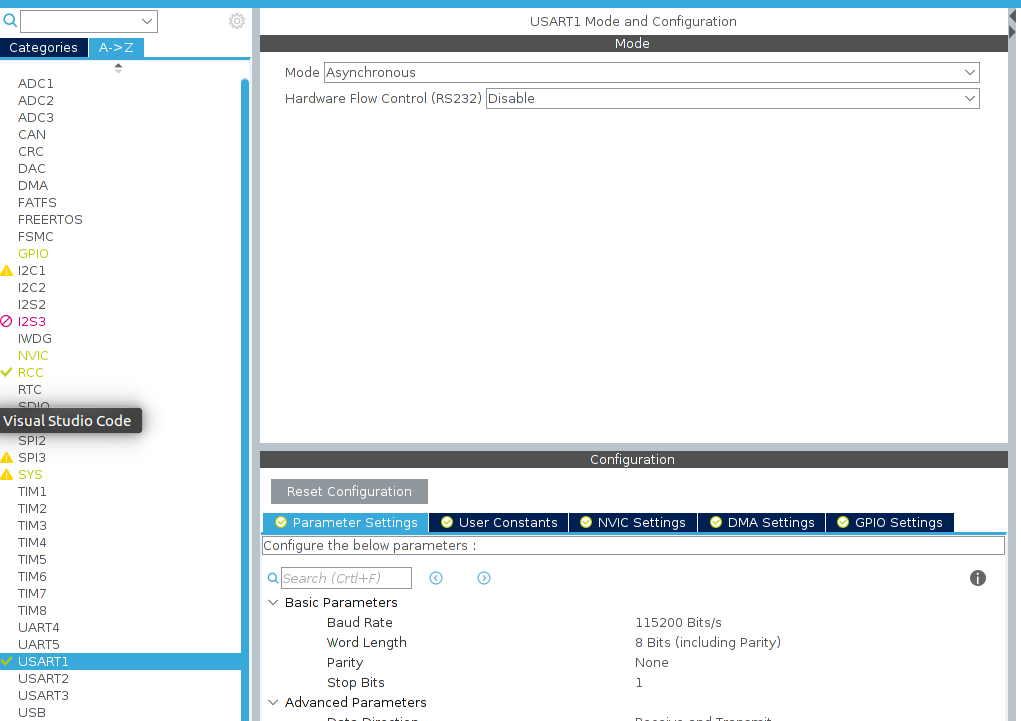The image size is (1021, 721).
Task: Select NVIC in the list
Action: click(x=33, y=355)
